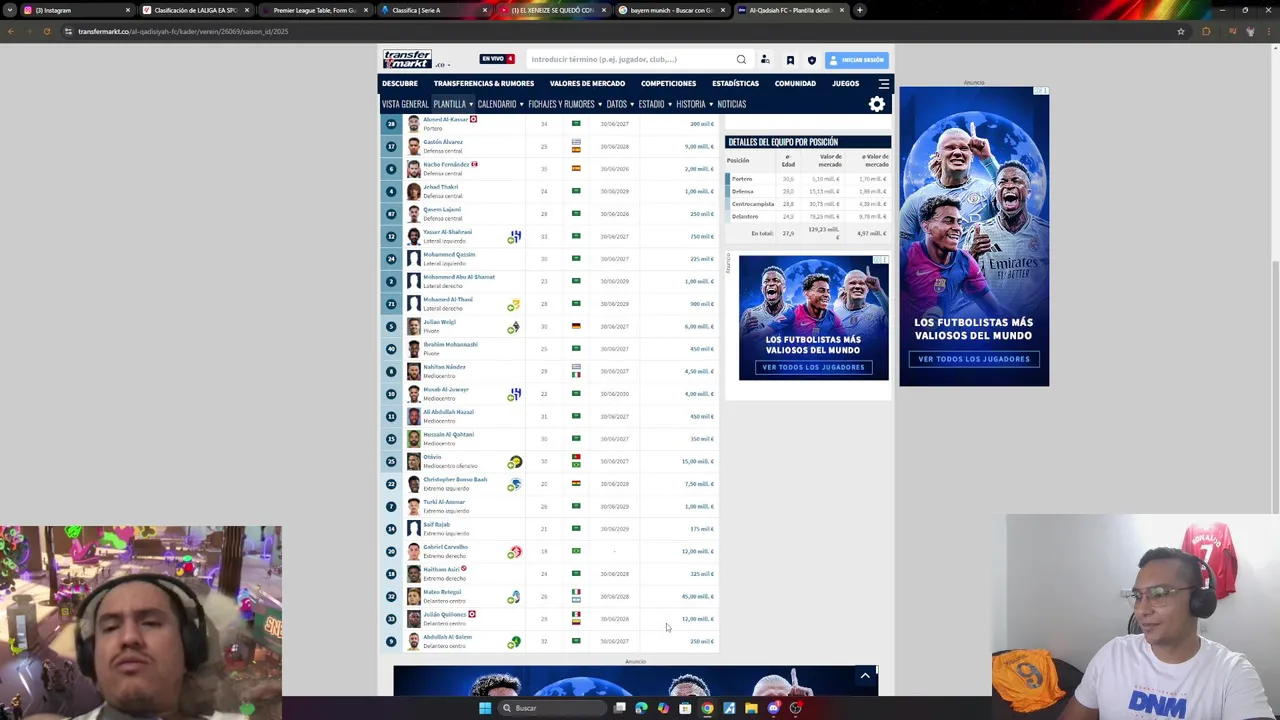Click Christopher Bonsu Baah's transfer club icon
The image size is (1280, 720).
[x=514, y=484]
